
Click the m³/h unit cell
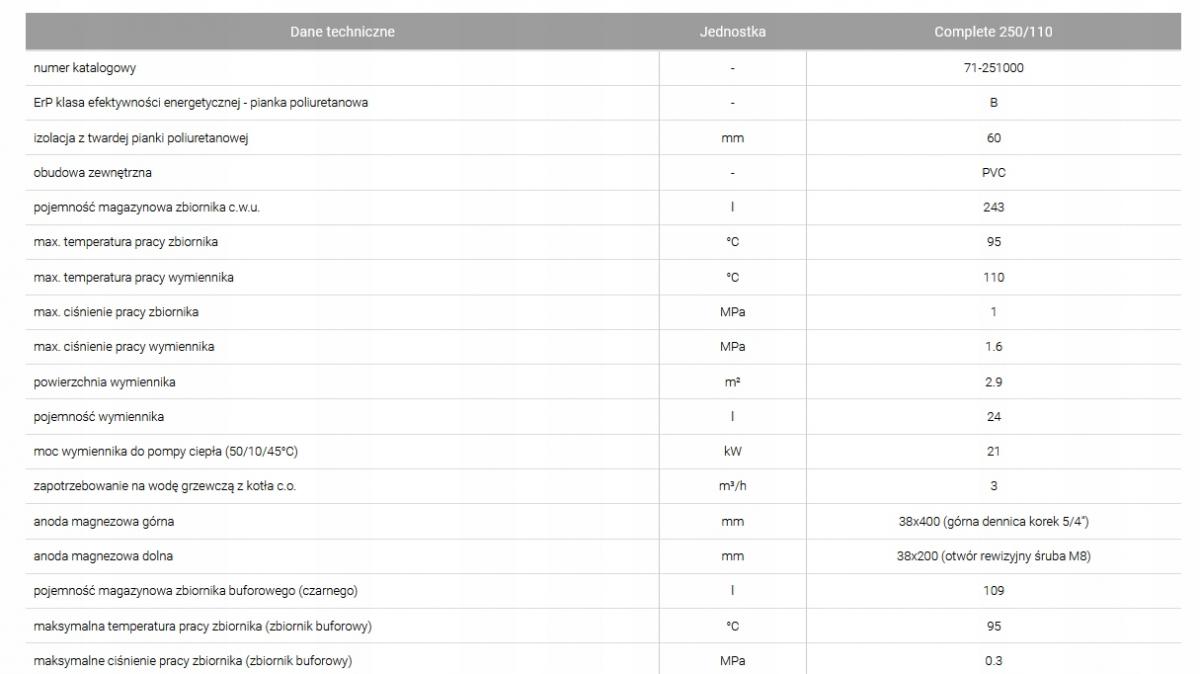tap(732, 486)
